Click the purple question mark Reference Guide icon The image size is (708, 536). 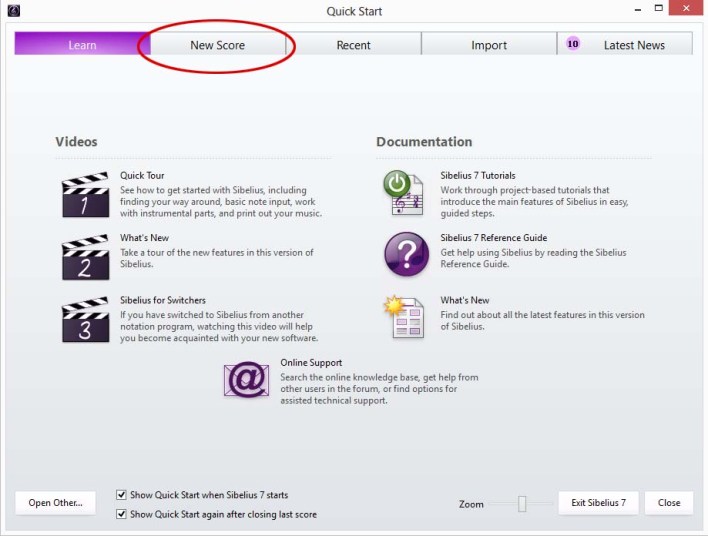point(406,254)
